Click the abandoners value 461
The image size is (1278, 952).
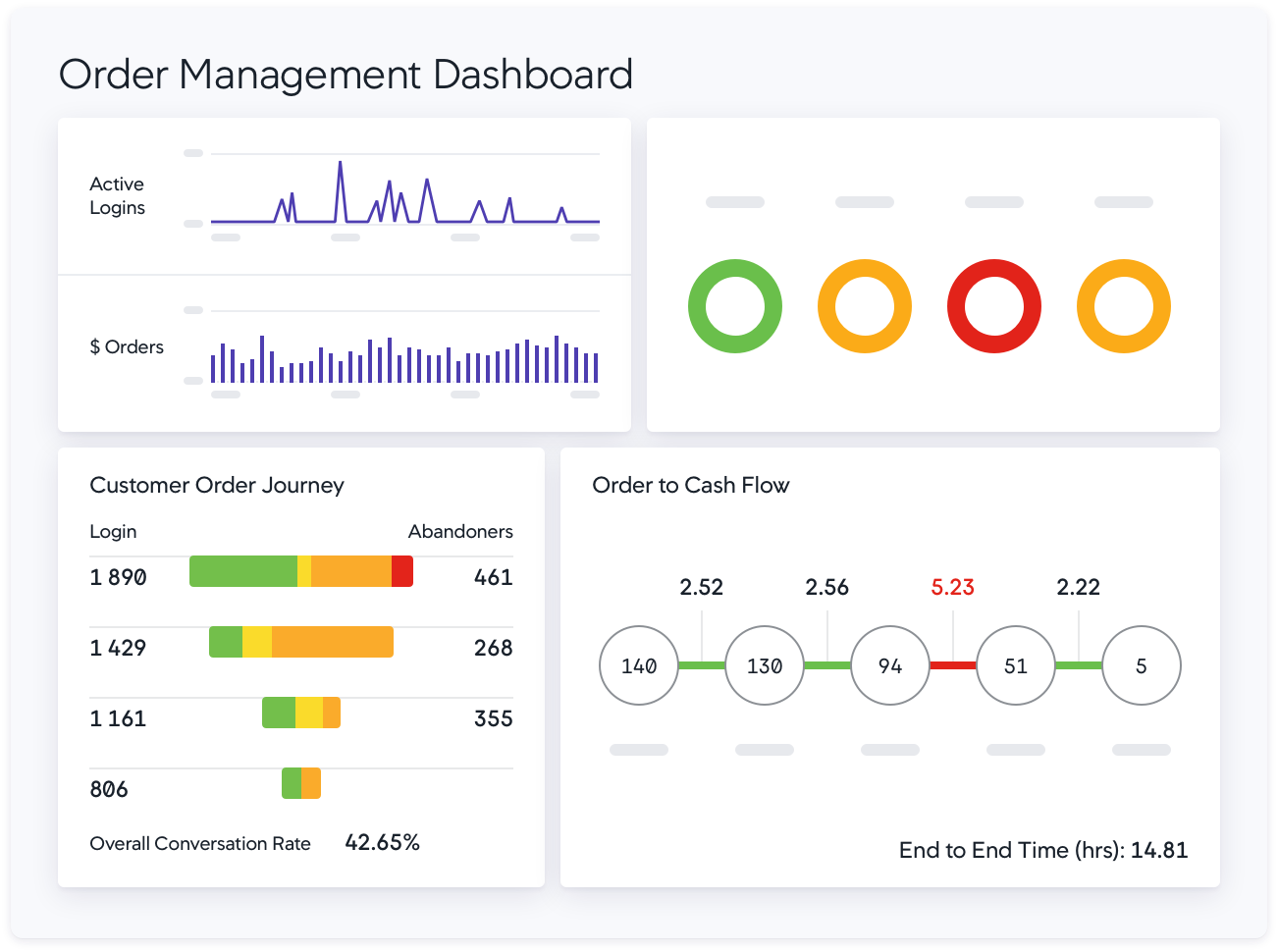click(494, 577)
